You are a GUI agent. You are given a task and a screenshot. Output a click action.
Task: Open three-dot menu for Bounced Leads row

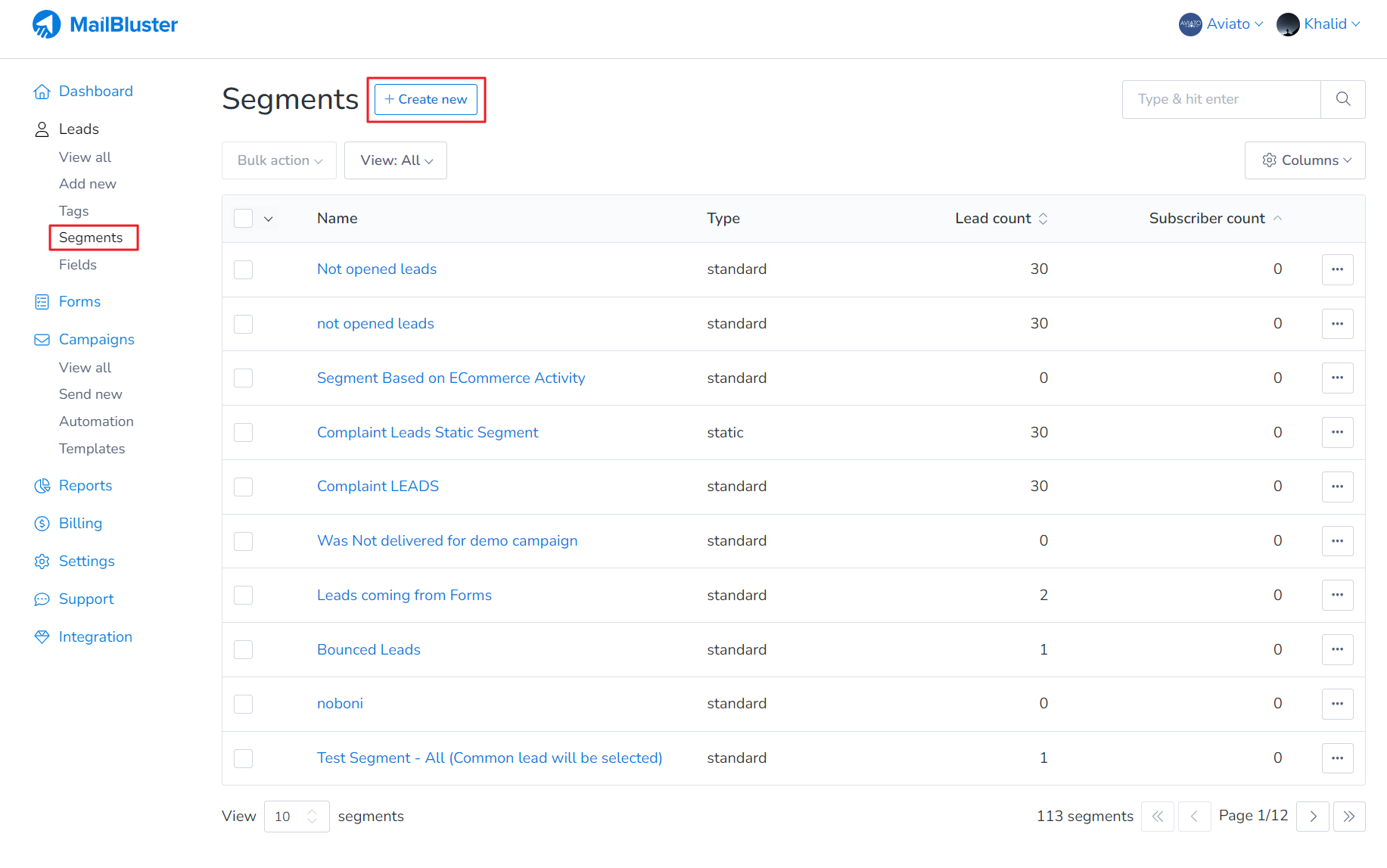click(1337, 649)
